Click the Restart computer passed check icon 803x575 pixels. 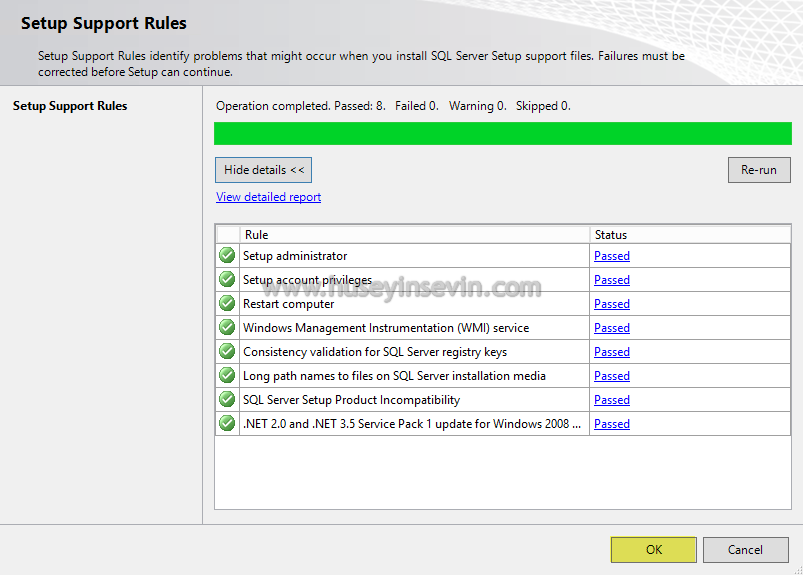pos(227,303)
